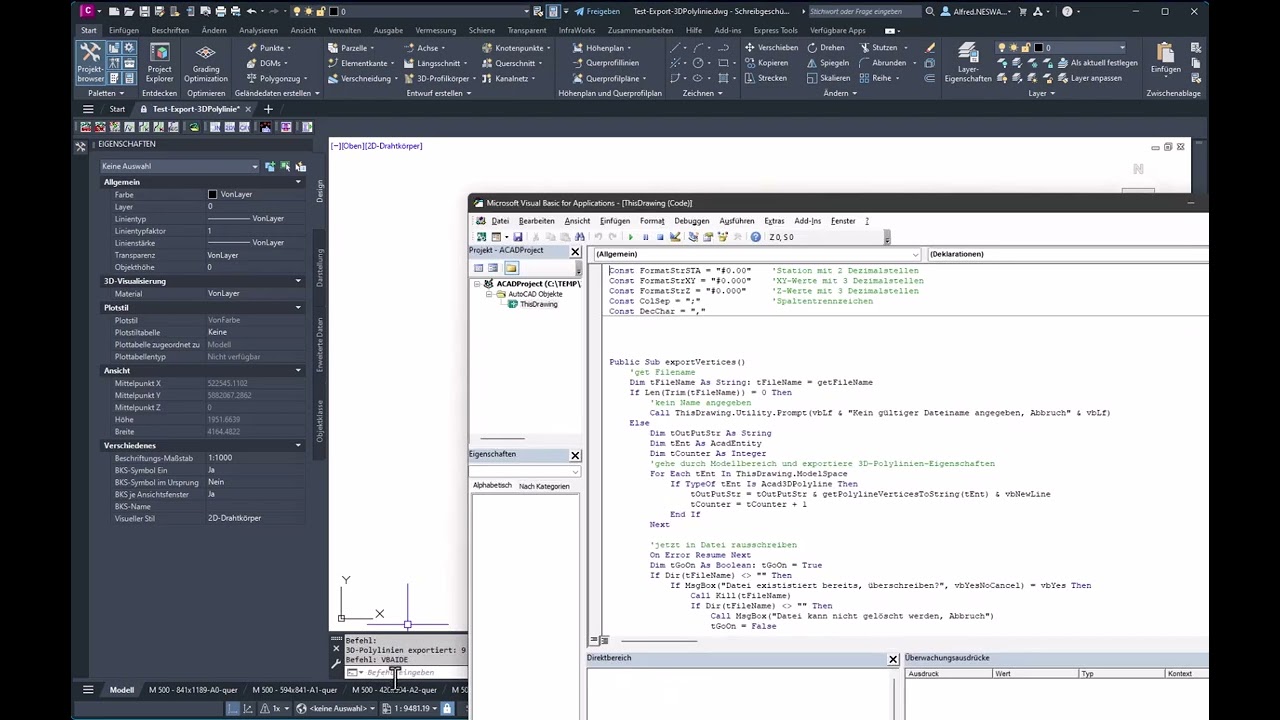Stop and reset the VBA macro
This screenshot has width=1280, height=720.
(x=660, y=237)
